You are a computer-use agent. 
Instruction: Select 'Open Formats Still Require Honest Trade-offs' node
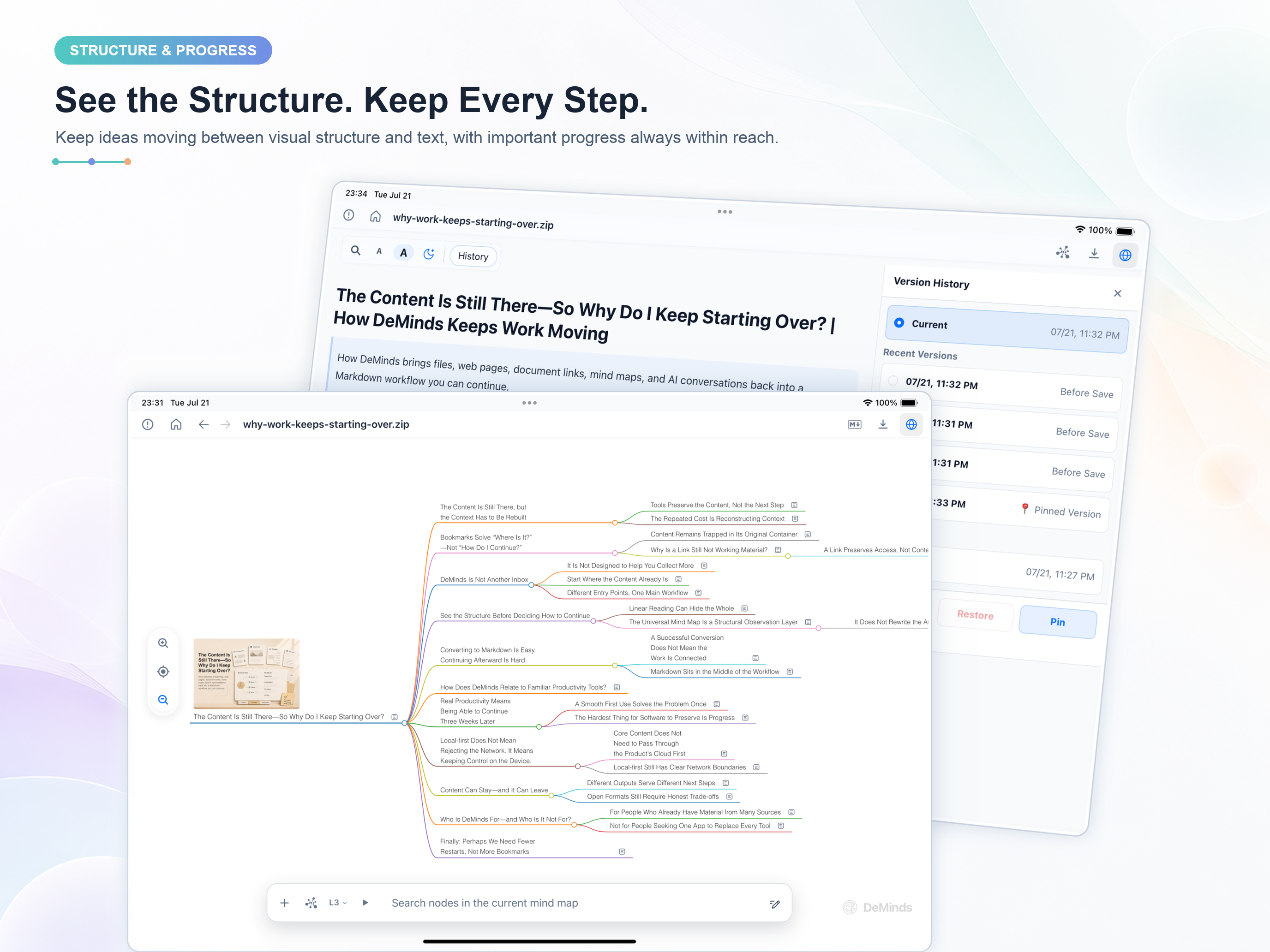click(x=653, y=797)
